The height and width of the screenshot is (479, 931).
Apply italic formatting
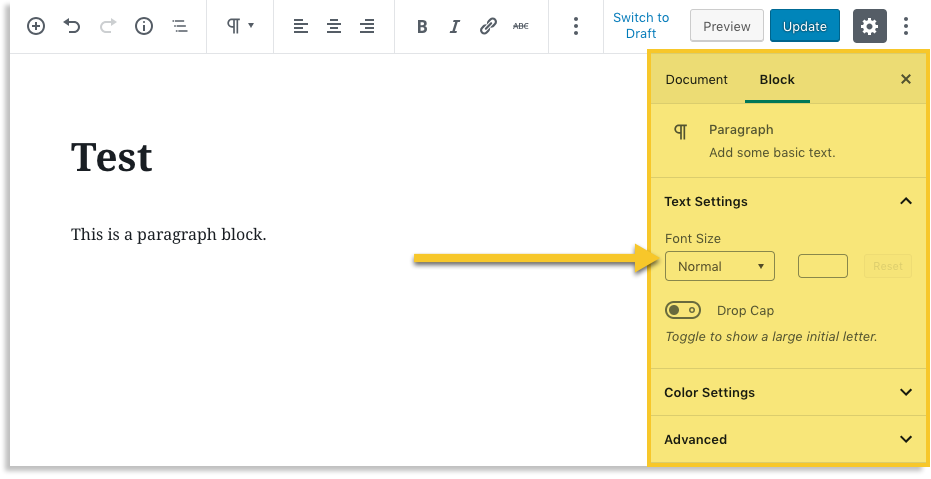pyautogui.click(x=455, y=27)
